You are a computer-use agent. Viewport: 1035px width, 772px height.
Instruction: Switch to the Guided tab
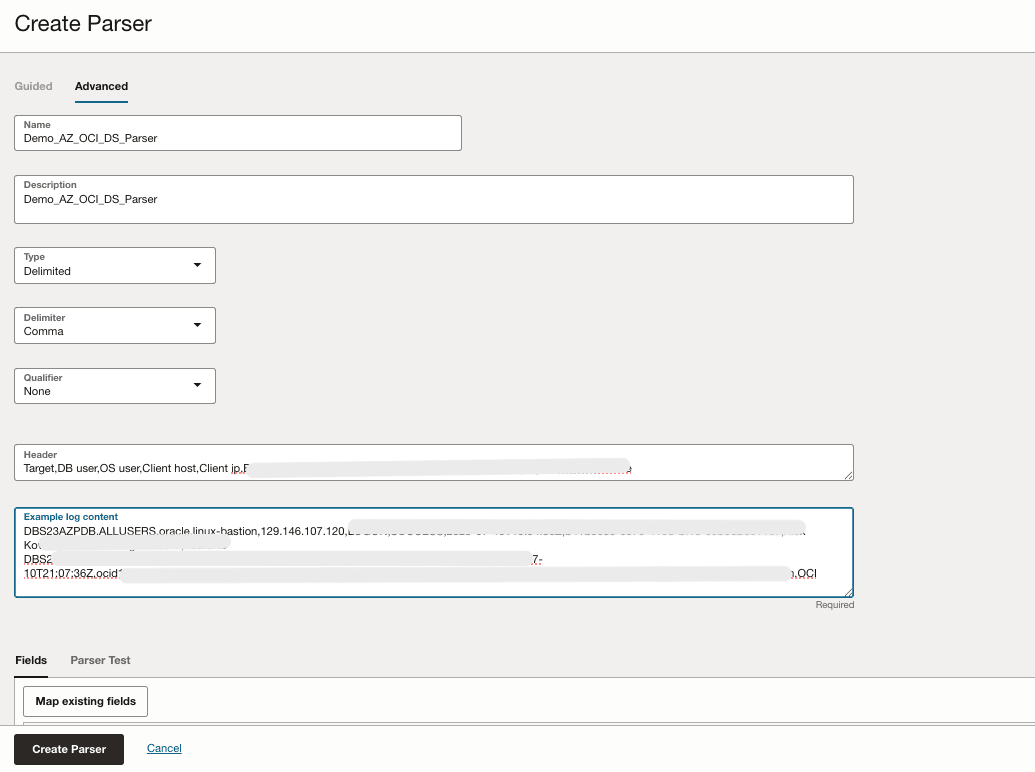coord(33,86)
